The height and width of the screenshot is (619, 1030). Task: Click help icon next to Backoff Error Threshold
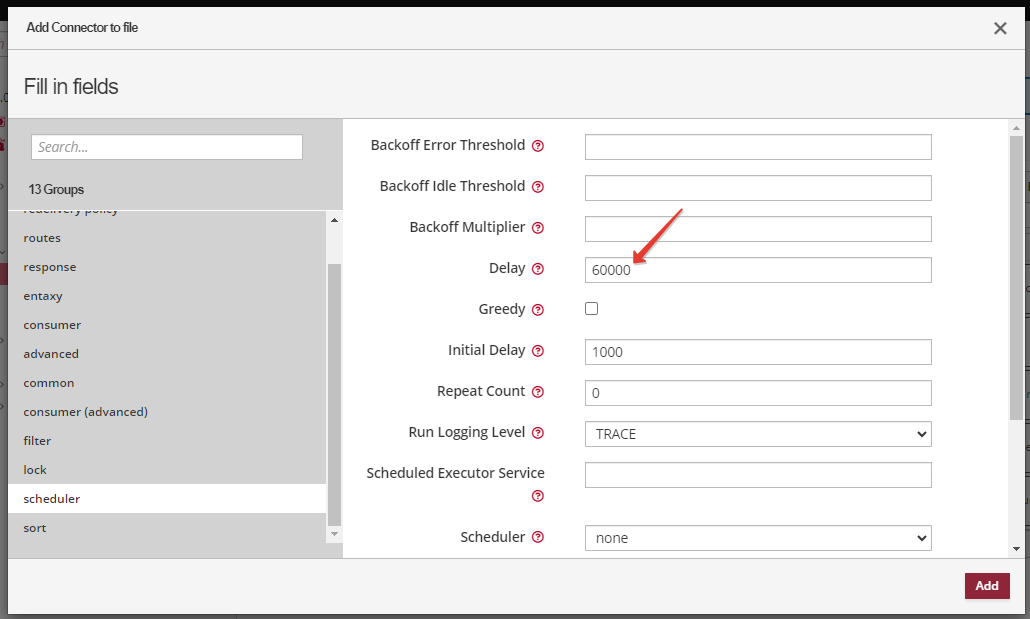538,146
